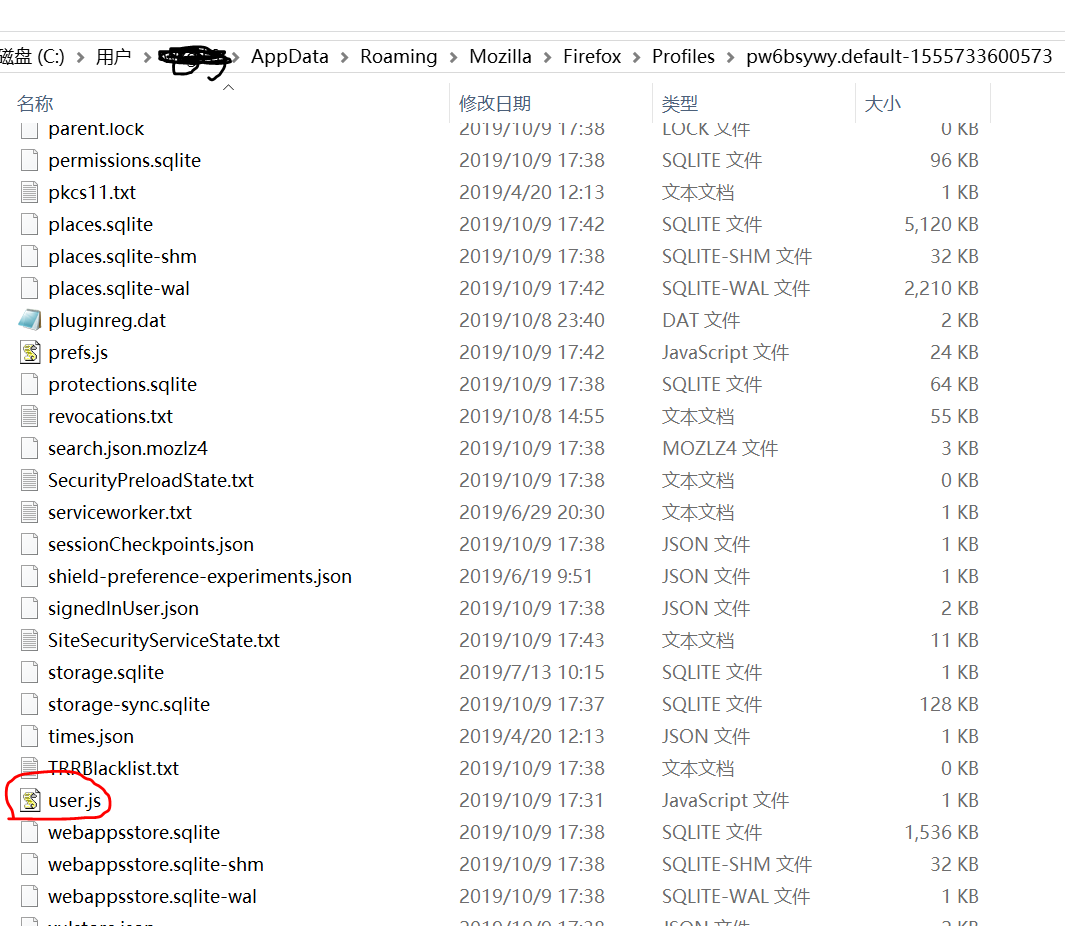The width and height of the screenshot is (1065, 926).
Task: Select the places.sqlite file name
Action: [101, 225]
